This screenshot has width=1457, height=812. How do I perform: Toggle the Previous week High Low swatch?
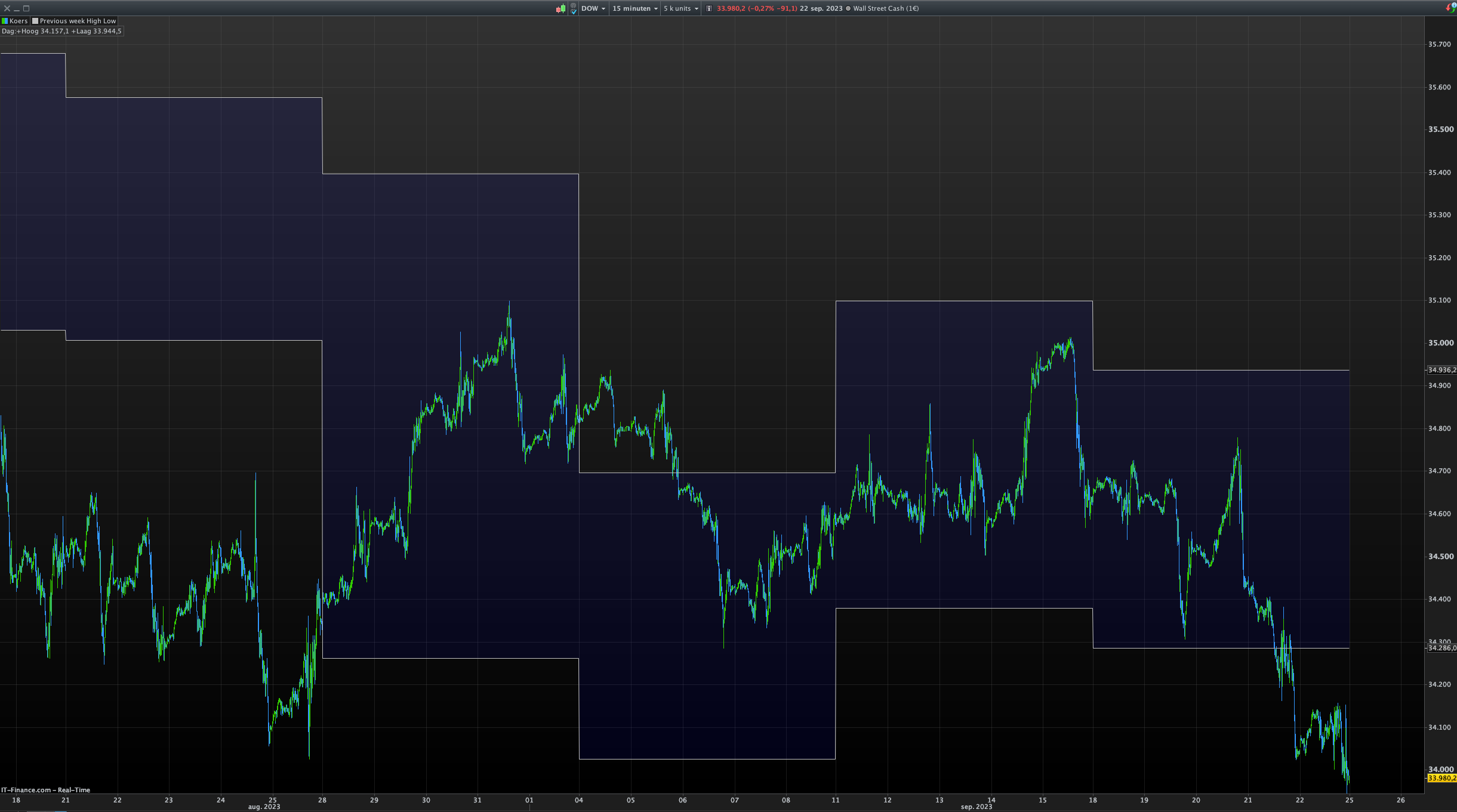pyautogui.click(x=35, y=21)
